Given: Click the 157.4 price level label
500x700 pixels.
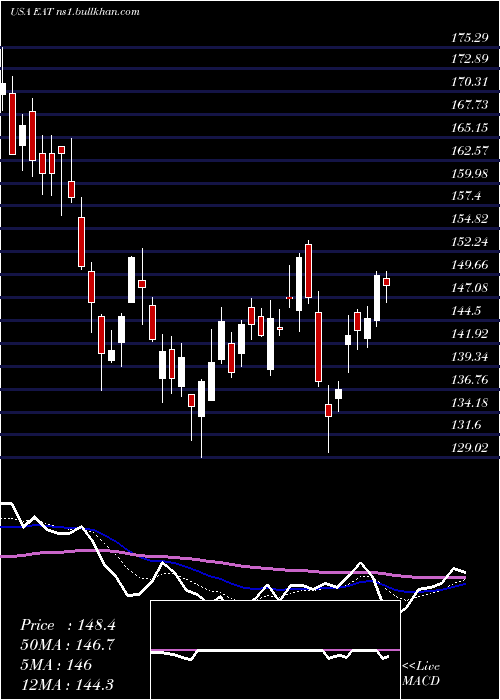Looking at the screenshot, I should [x=467, y=196].
